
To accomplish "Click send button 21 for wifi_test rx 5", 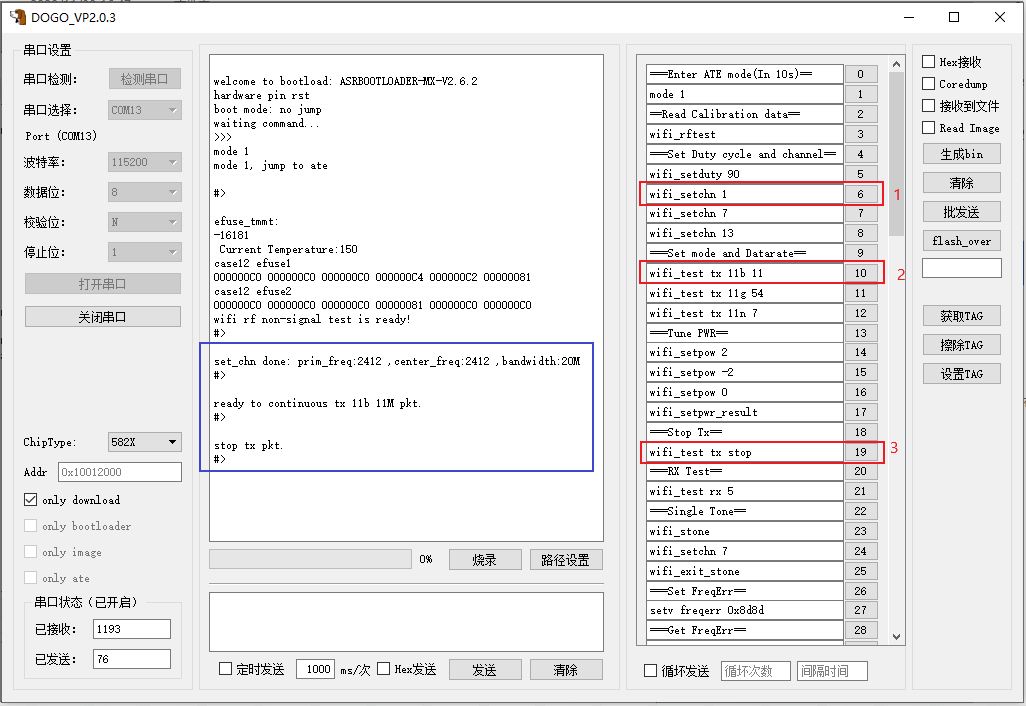I will pos(860,491).
